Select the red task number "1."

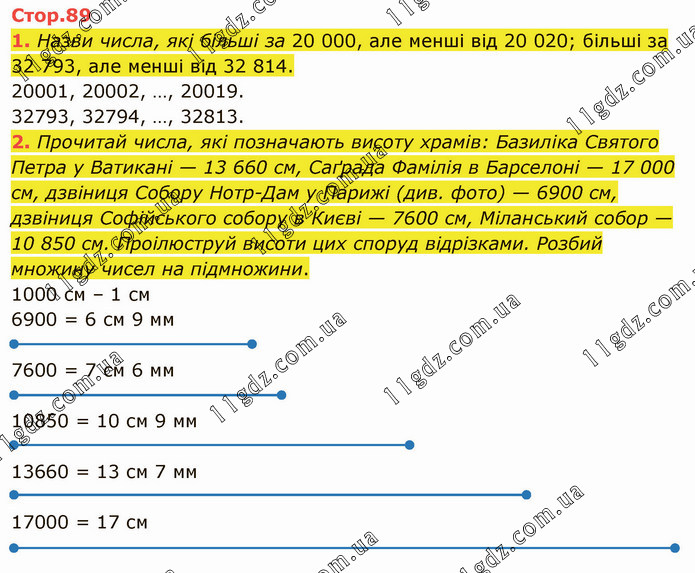(20, 41)
